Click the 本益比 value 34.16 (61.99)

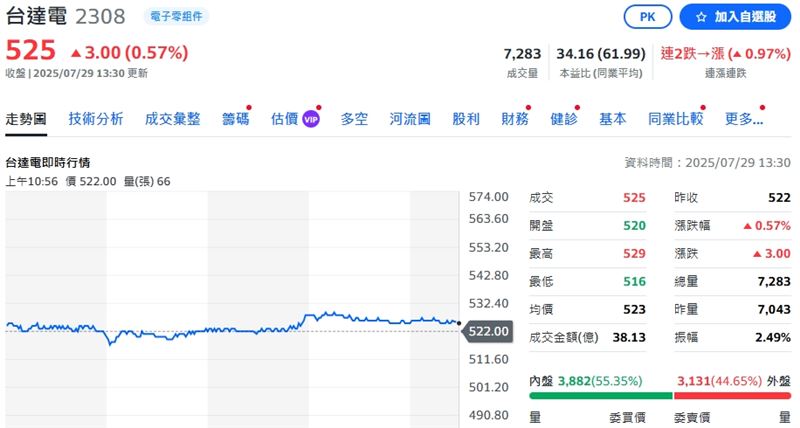click(601, 54)
